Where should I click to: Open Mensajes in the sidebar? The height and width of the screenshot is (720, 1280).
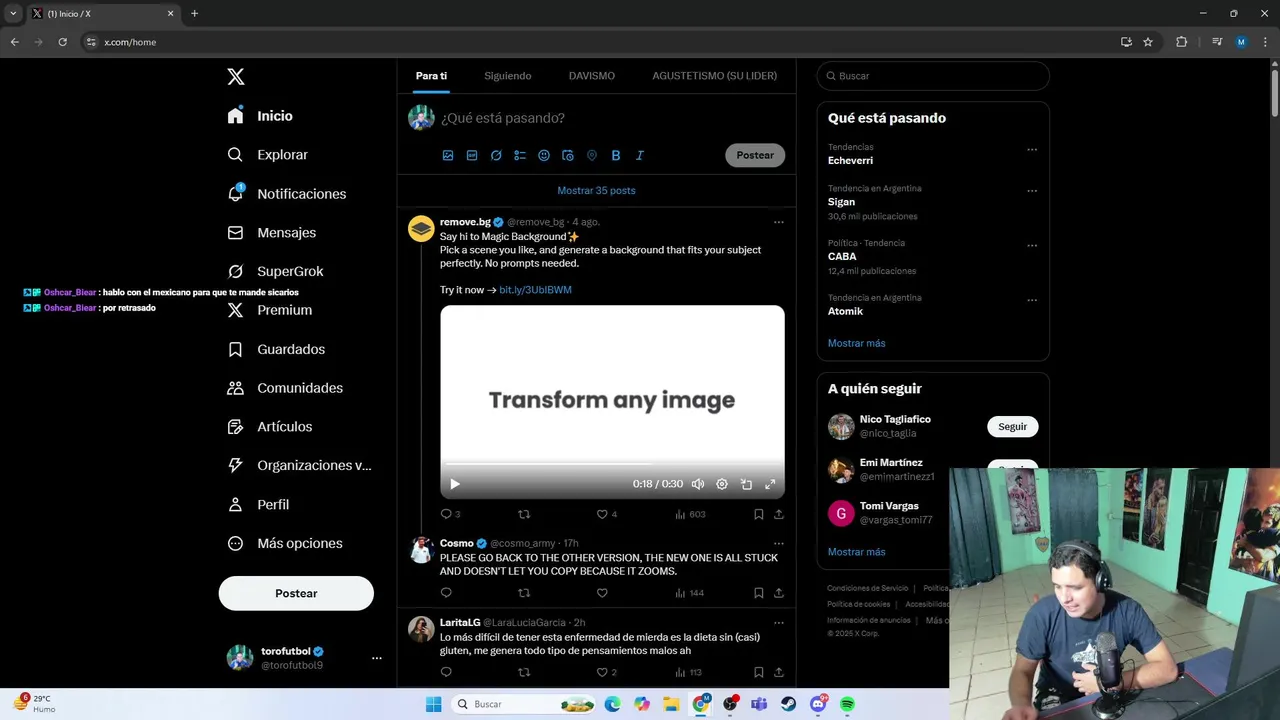(x=272, y=233)
